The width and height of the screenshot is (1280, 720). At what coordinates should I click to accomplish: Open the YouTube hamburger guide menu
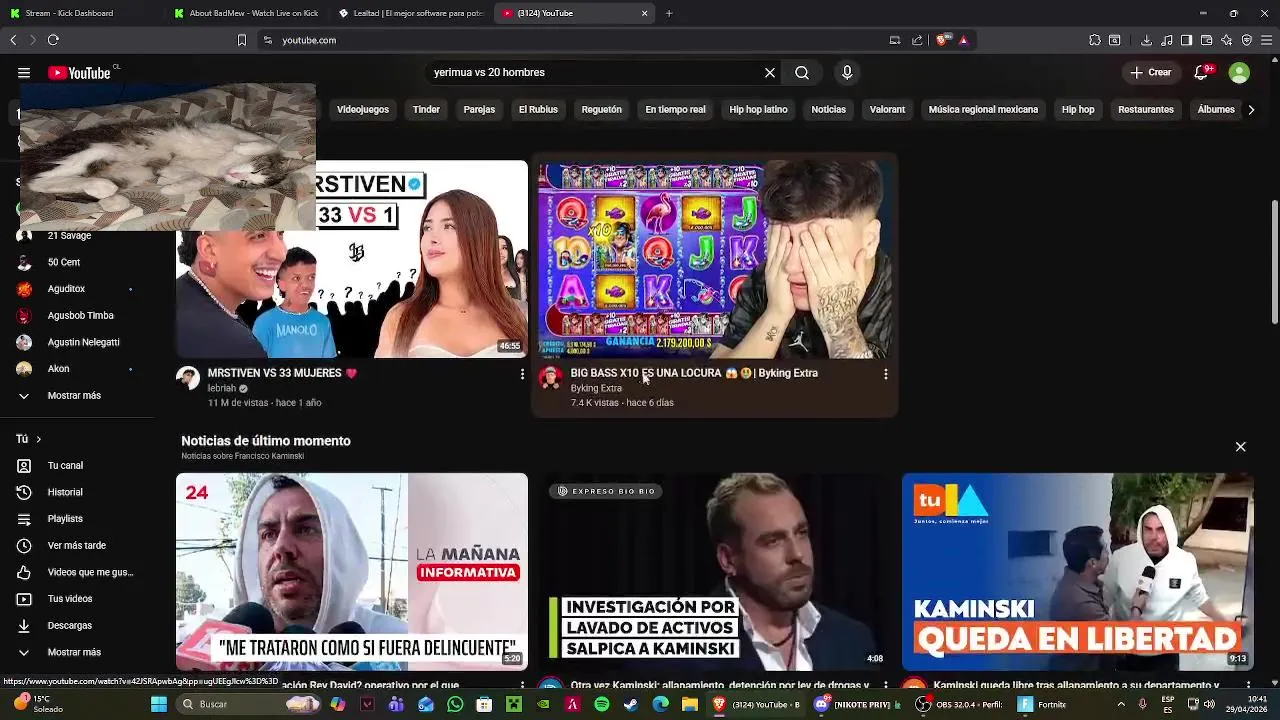pos(24,73)
